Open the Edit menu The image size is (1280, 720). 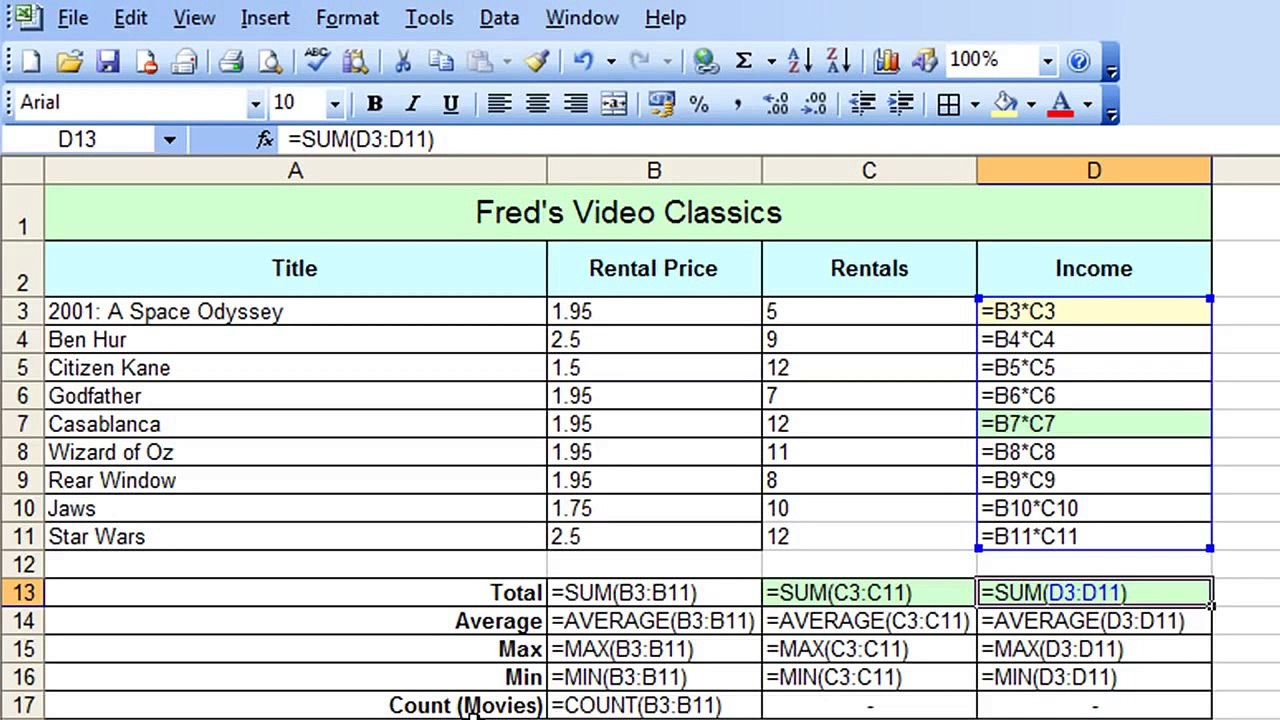click(130, 18)
